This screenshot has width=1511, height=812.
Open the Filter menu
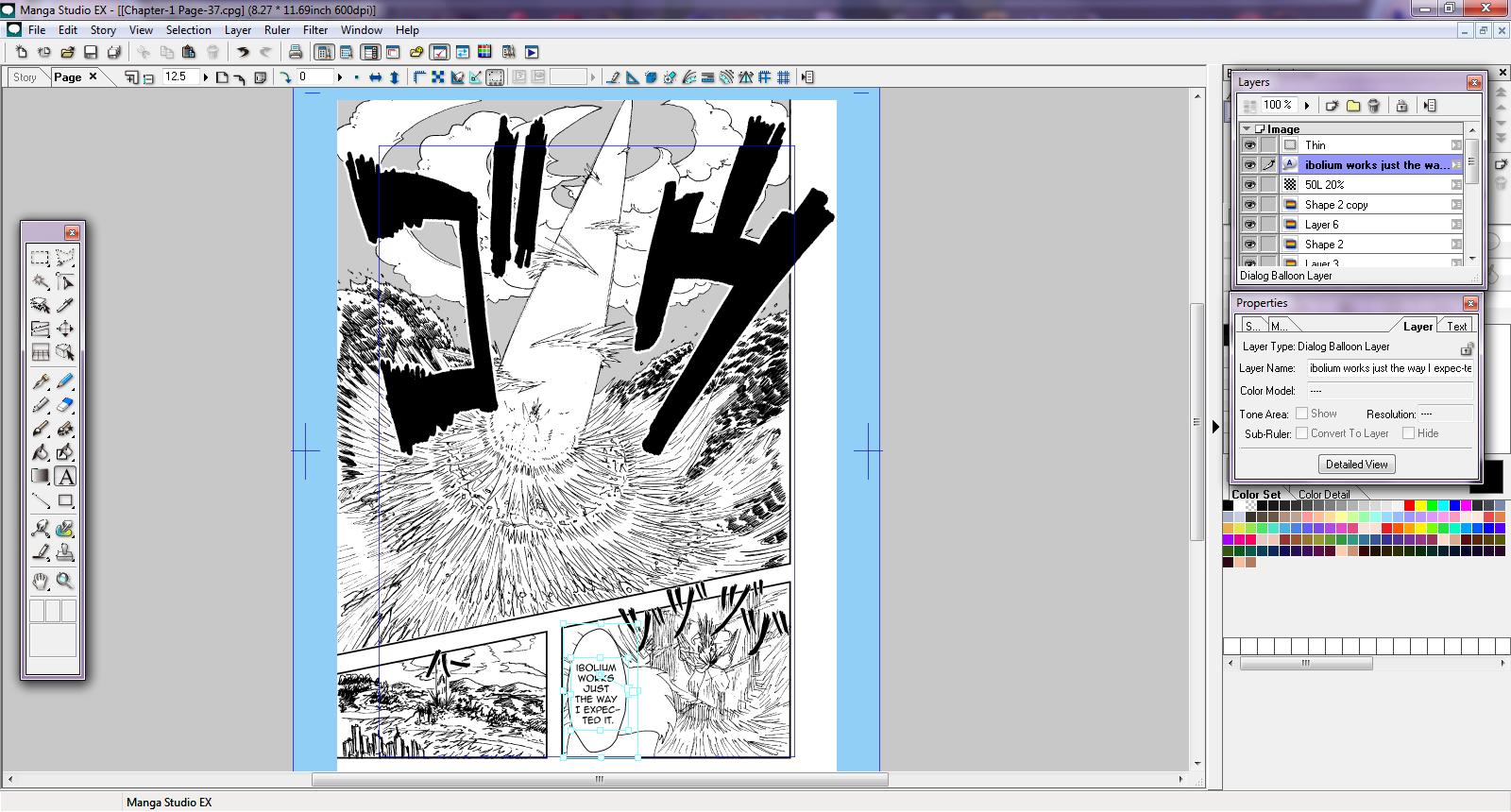(315, 30)
